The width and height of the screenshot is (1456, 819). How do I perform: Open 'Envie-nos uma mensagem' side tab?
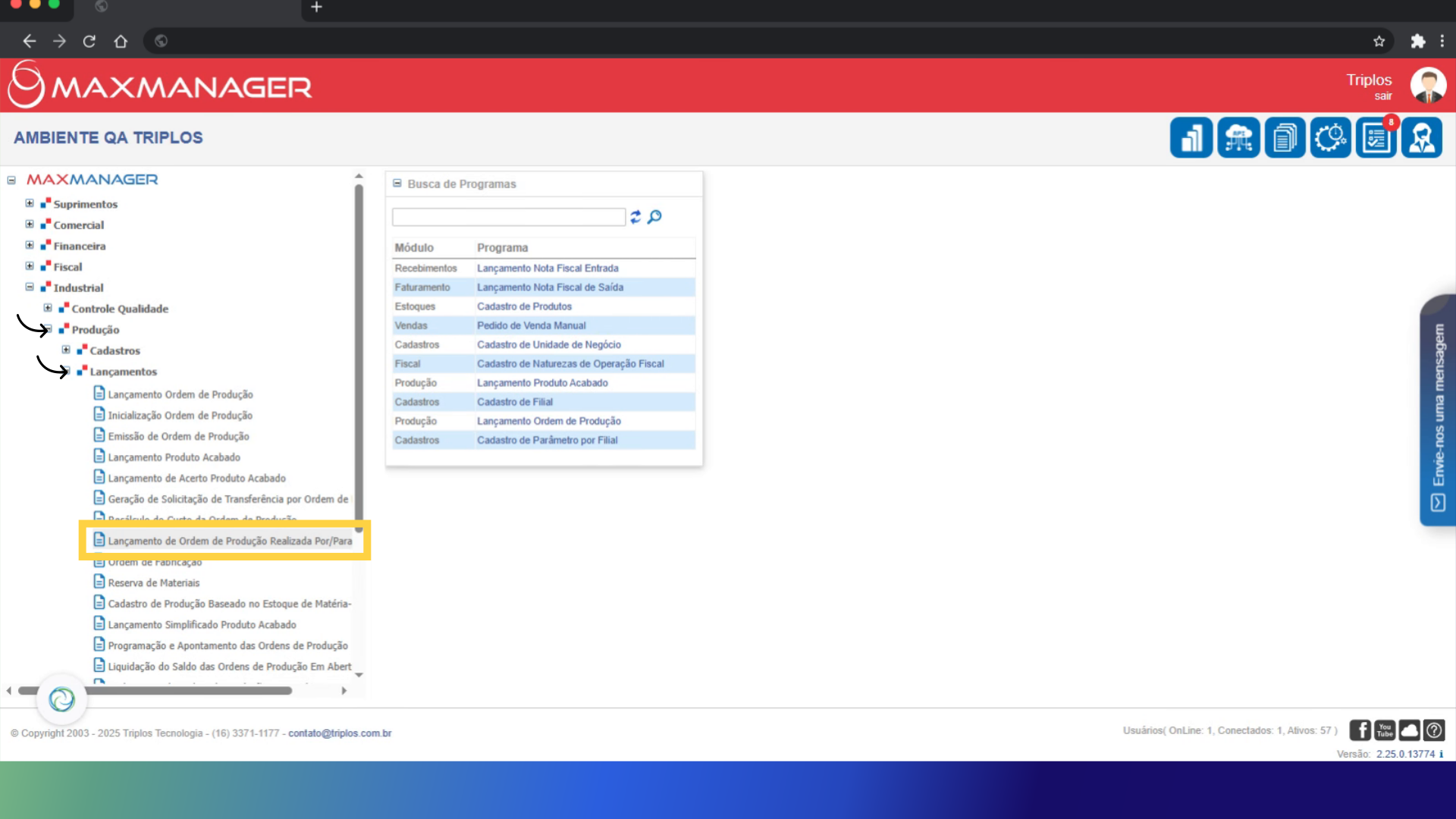coord(1438,410)
